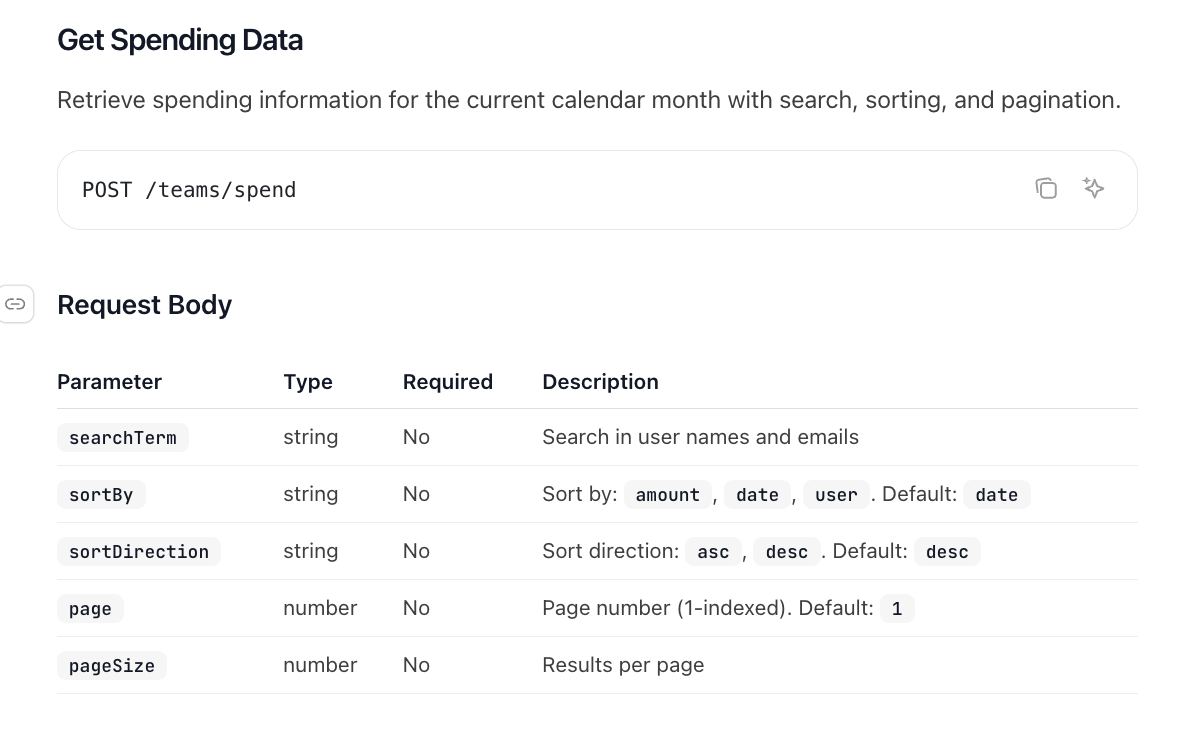Click the POST /teams/spend endpoint text

[x=189, y=190]
